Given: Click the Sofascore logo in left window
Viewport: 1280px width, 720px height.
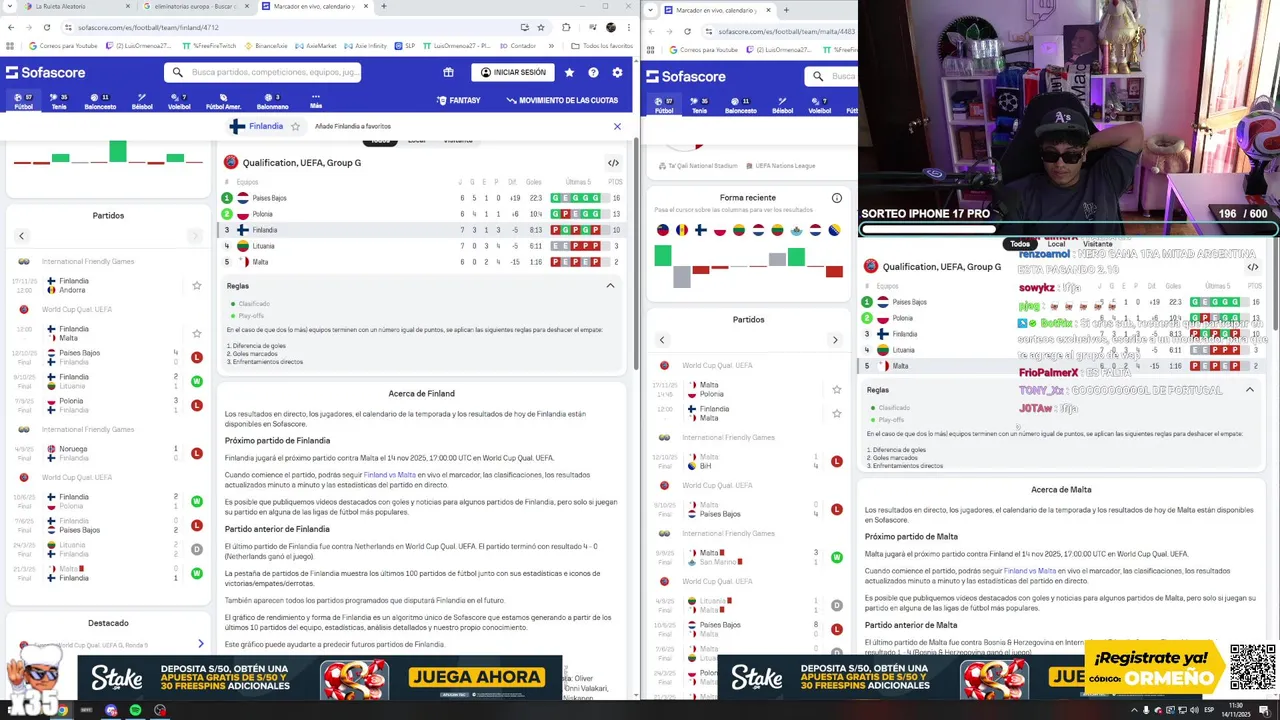Looking at the screenshot, I should point(45,72).
